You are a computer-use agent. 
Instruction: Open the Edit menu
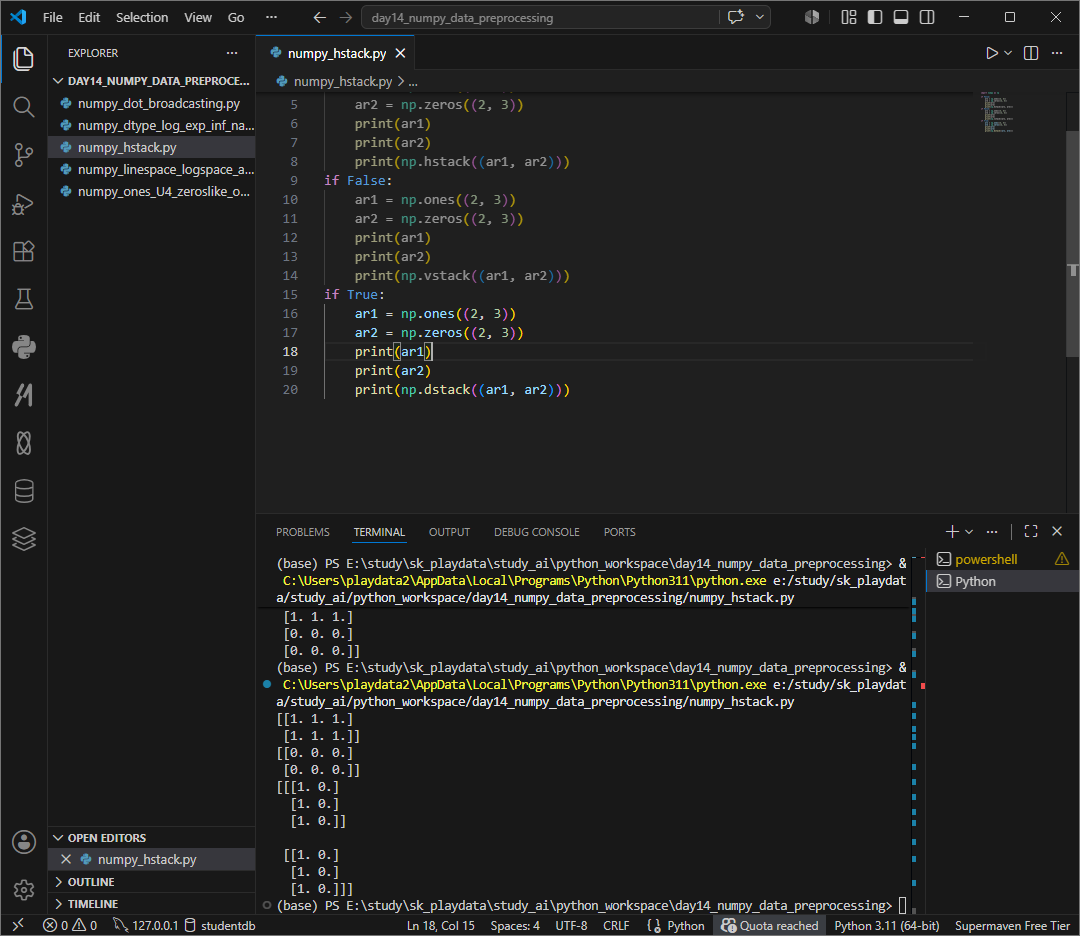(x=89, y=17)
